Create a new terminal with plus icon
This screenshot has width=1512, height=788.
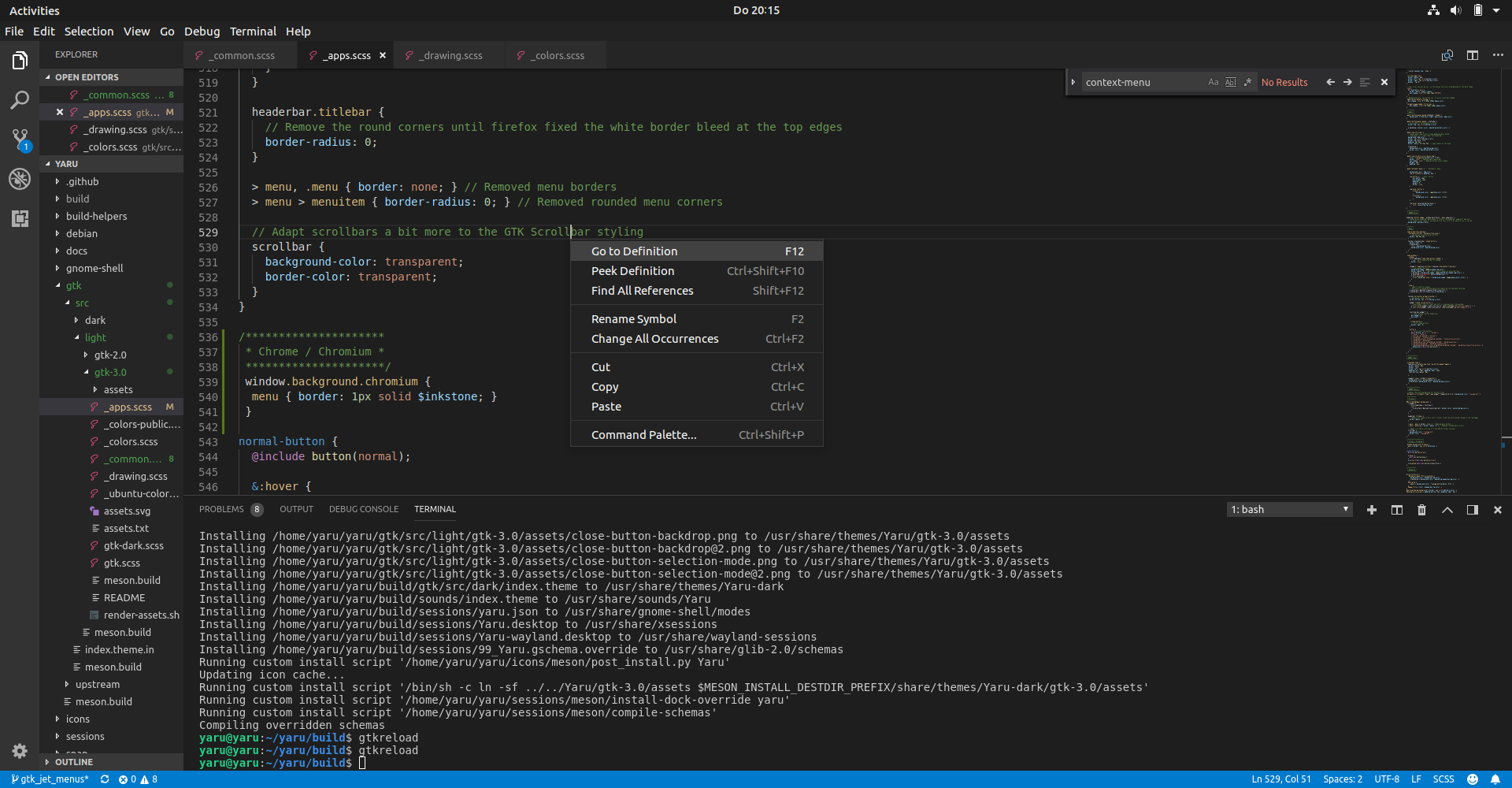1372,510
